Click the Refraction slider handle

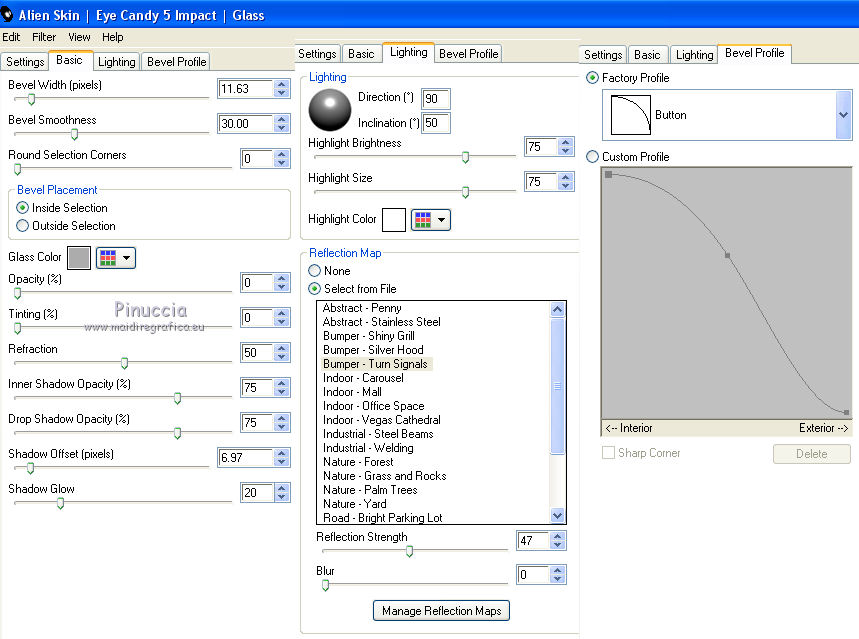[124, 363]
